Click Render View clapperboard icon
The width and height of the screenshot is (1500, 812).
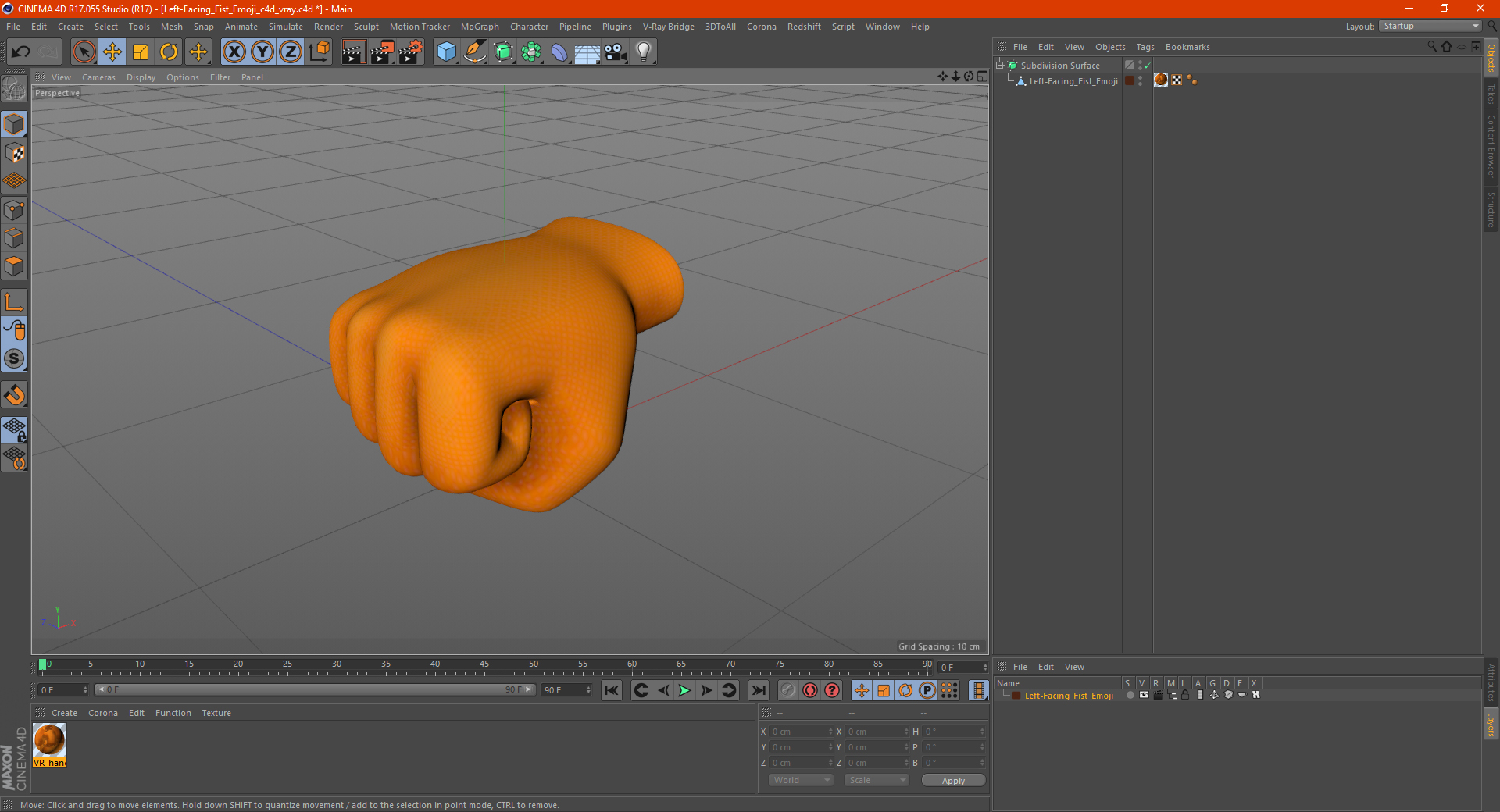tap(353, 52)
